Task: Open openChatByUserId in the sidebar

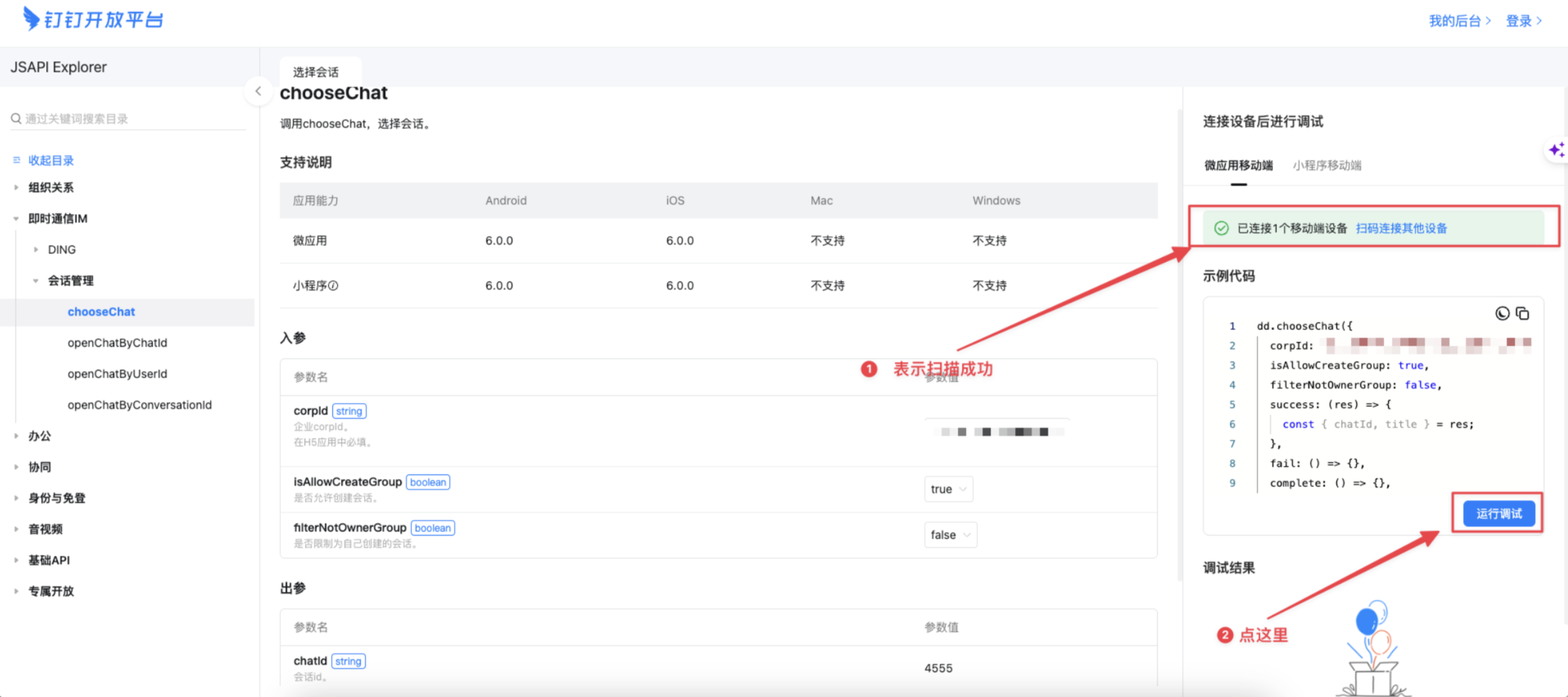Action: [118, 374]
